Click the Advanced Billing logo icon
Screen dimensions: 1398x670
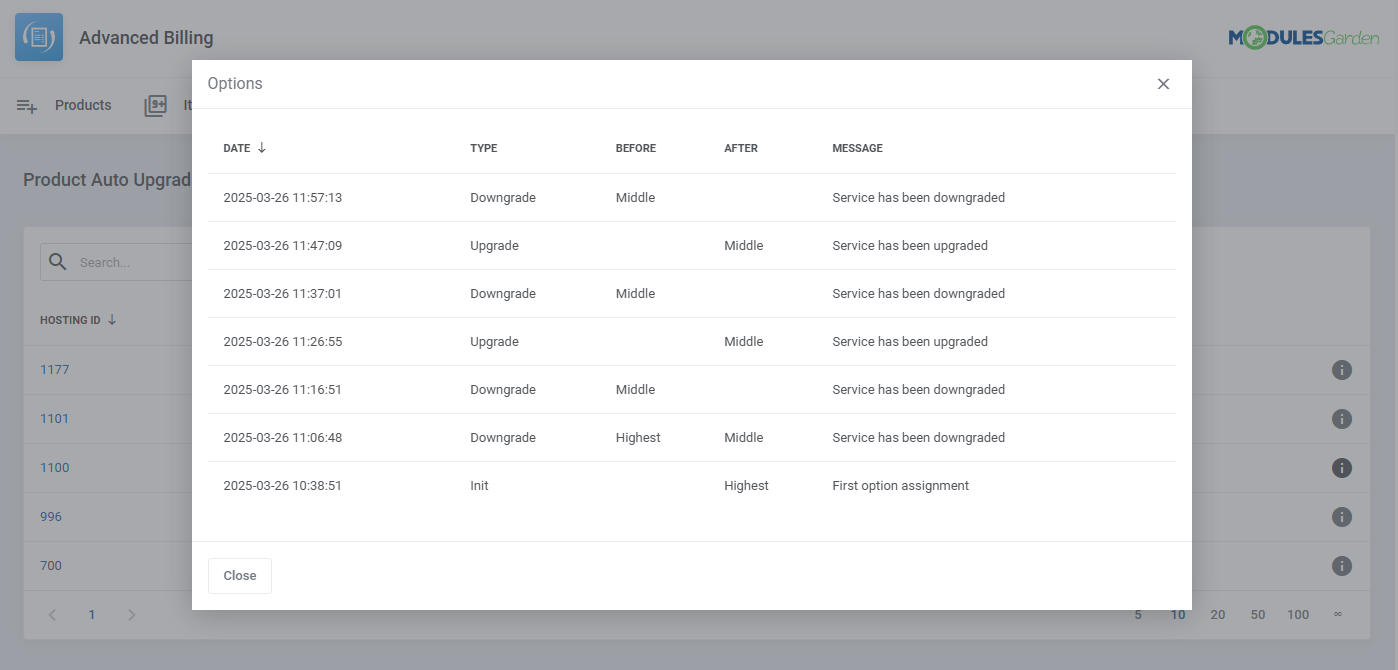click(x=37, y=36)
